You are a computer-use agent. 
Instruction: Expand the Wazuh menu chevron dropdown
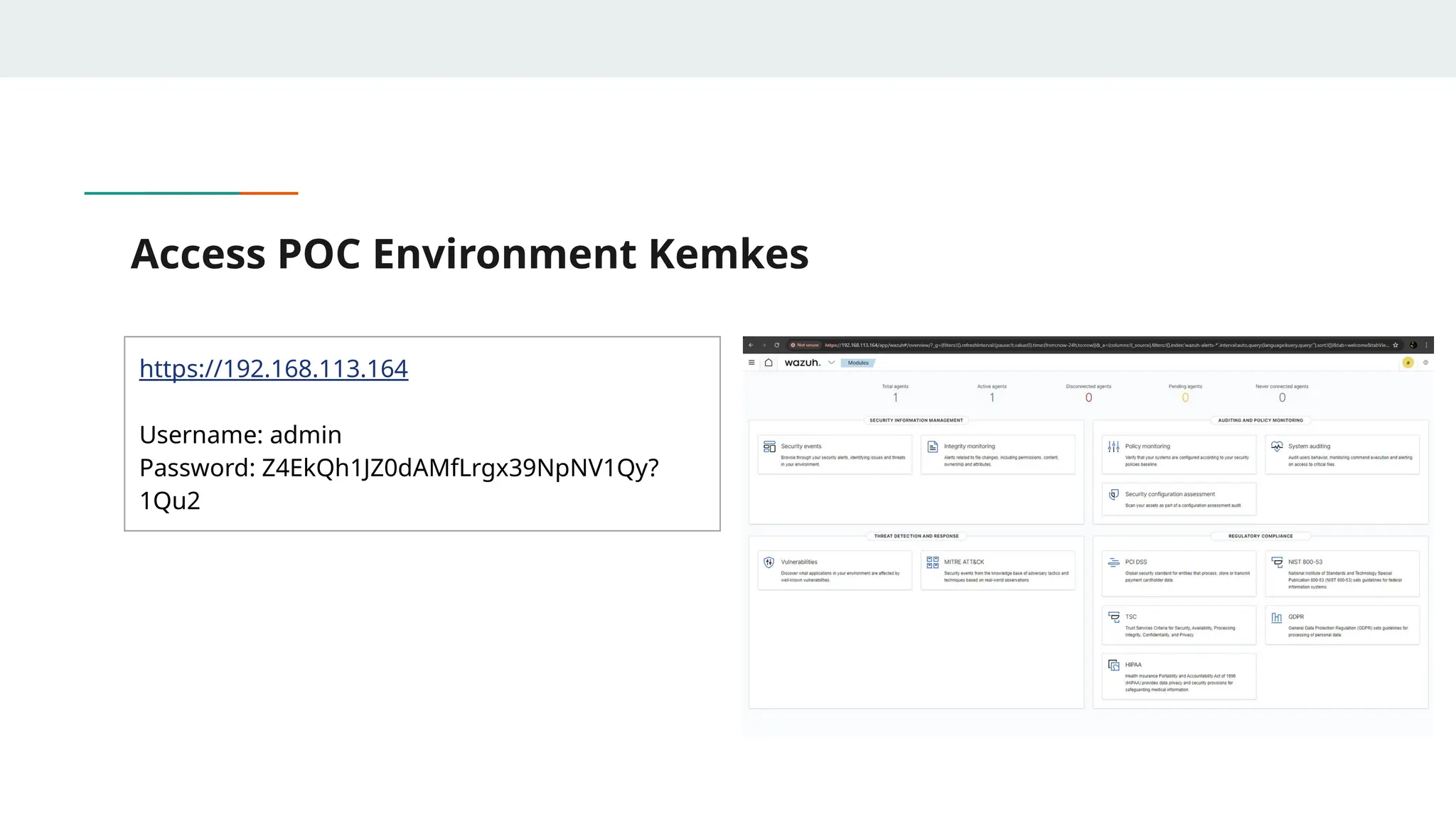point(831,363)
